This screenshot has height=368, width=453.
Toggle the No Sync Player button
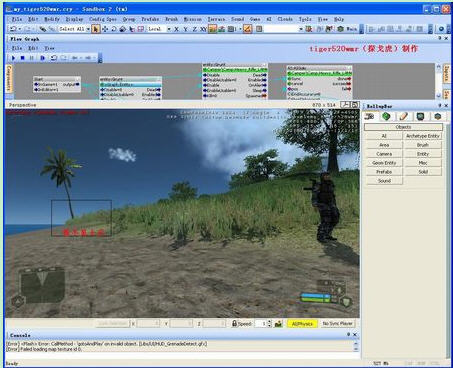(x=337, y=323)
